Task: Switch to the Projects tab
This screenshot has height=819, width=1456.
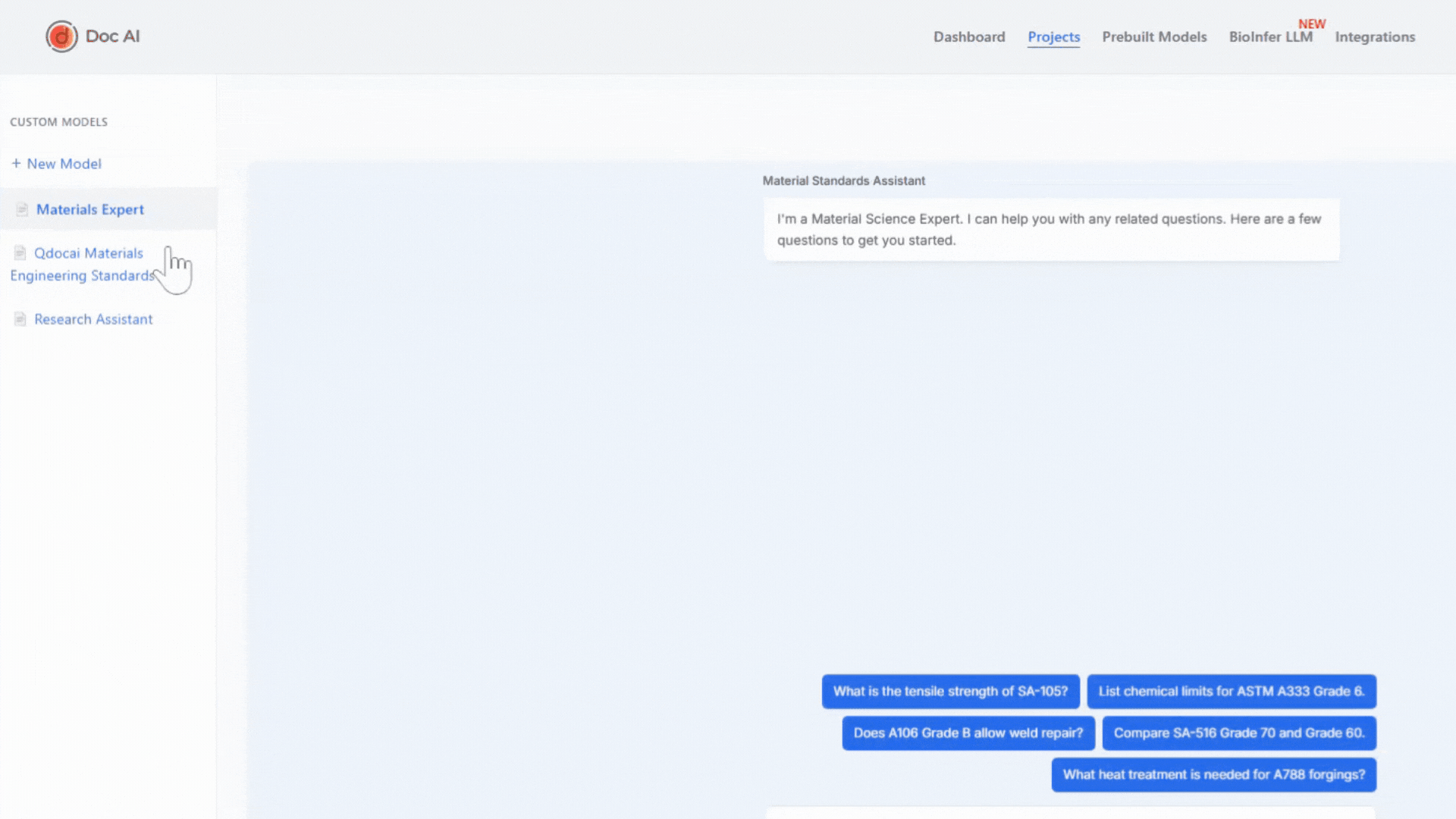Action: (x=1053, y=37)
